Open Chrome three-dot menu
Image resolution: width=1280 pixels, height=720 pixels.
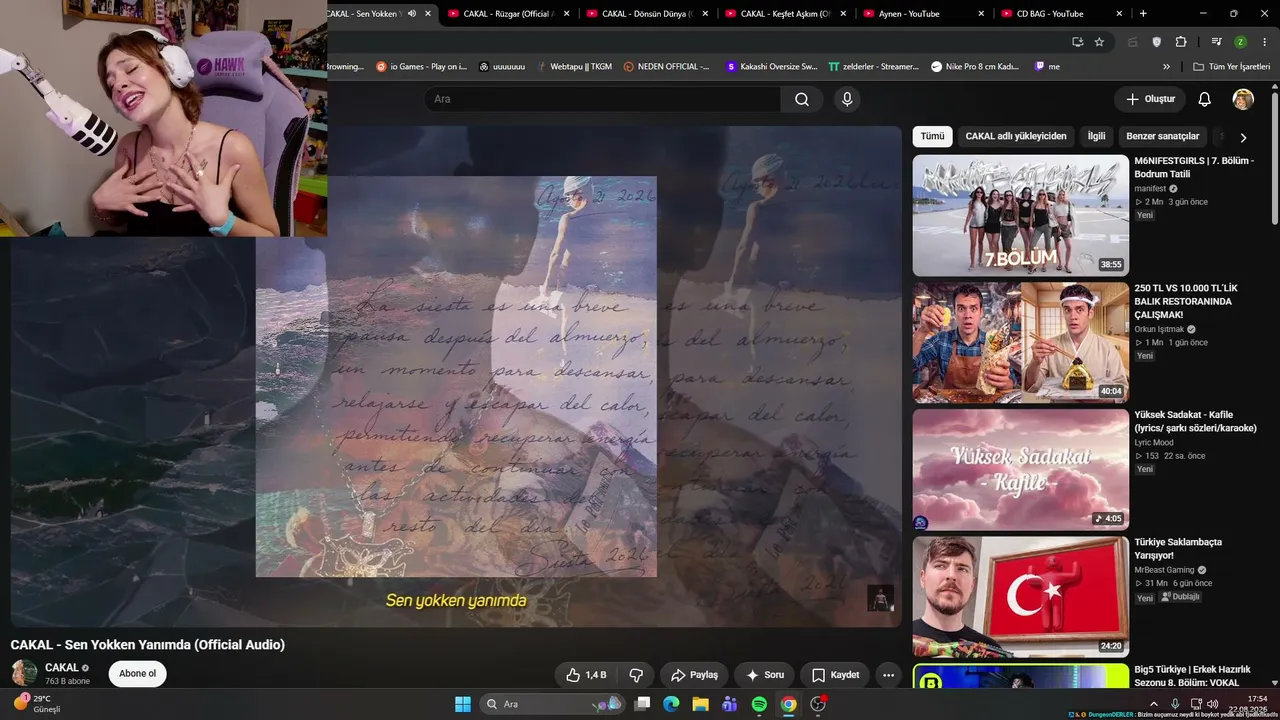pos(1265,42)
